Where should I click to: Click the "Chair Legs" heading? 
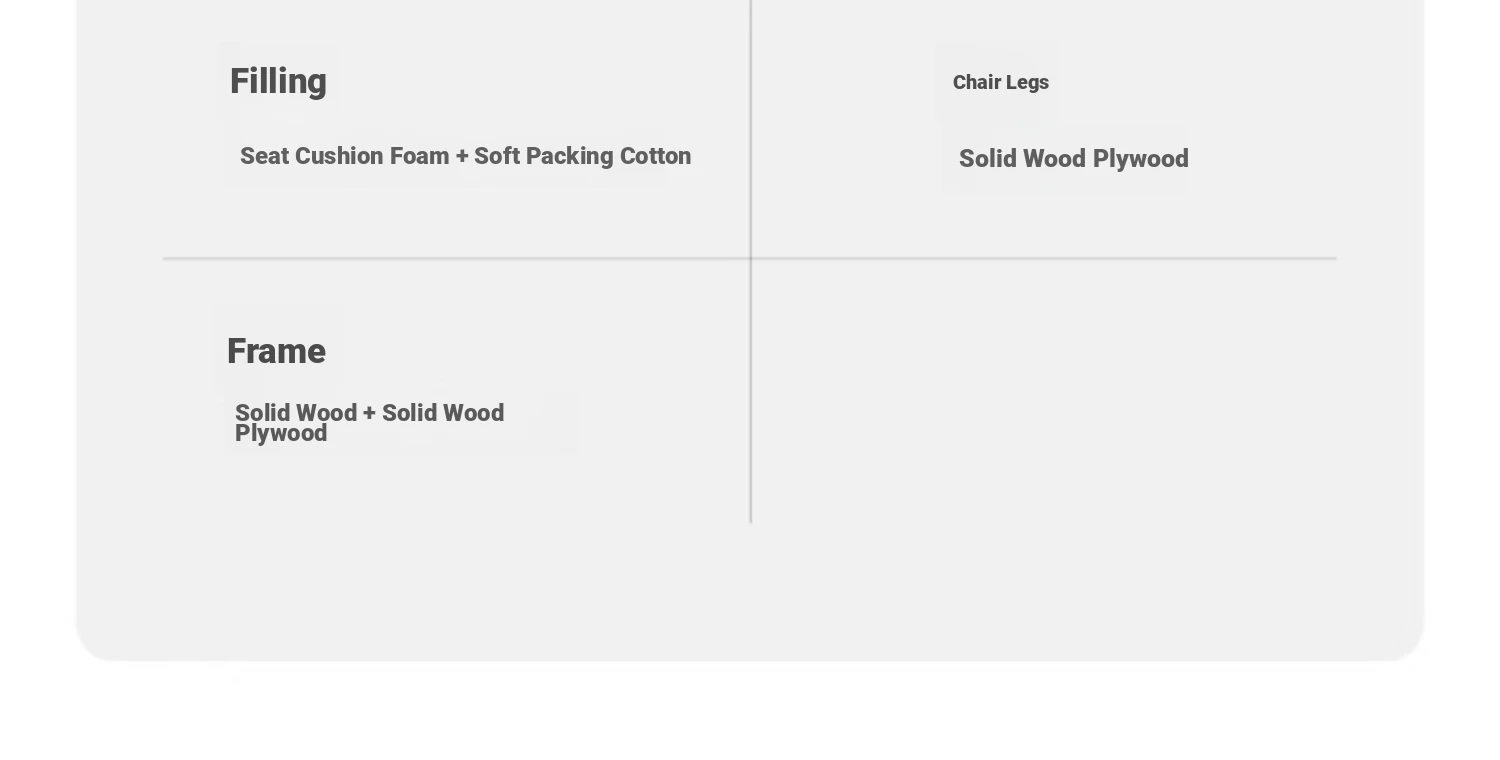coord(1001,83)
